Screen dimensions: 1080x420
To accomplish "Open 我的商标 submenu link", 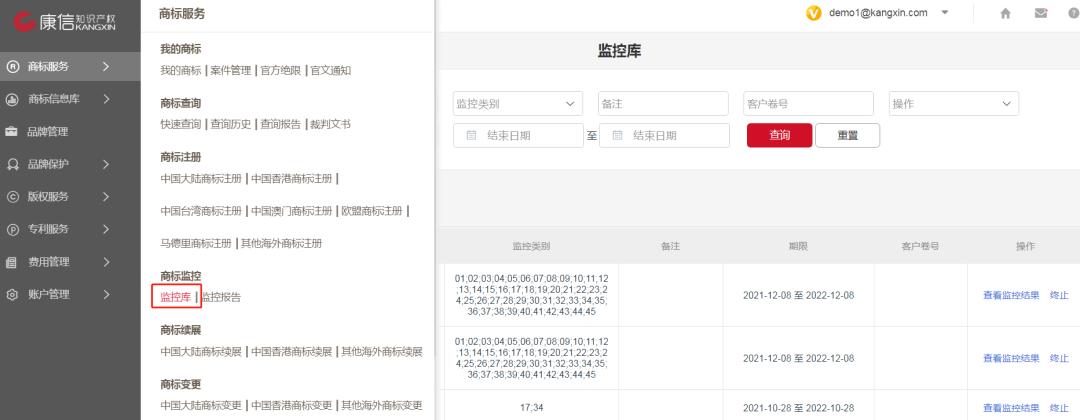I will click(x=180, y=70).
